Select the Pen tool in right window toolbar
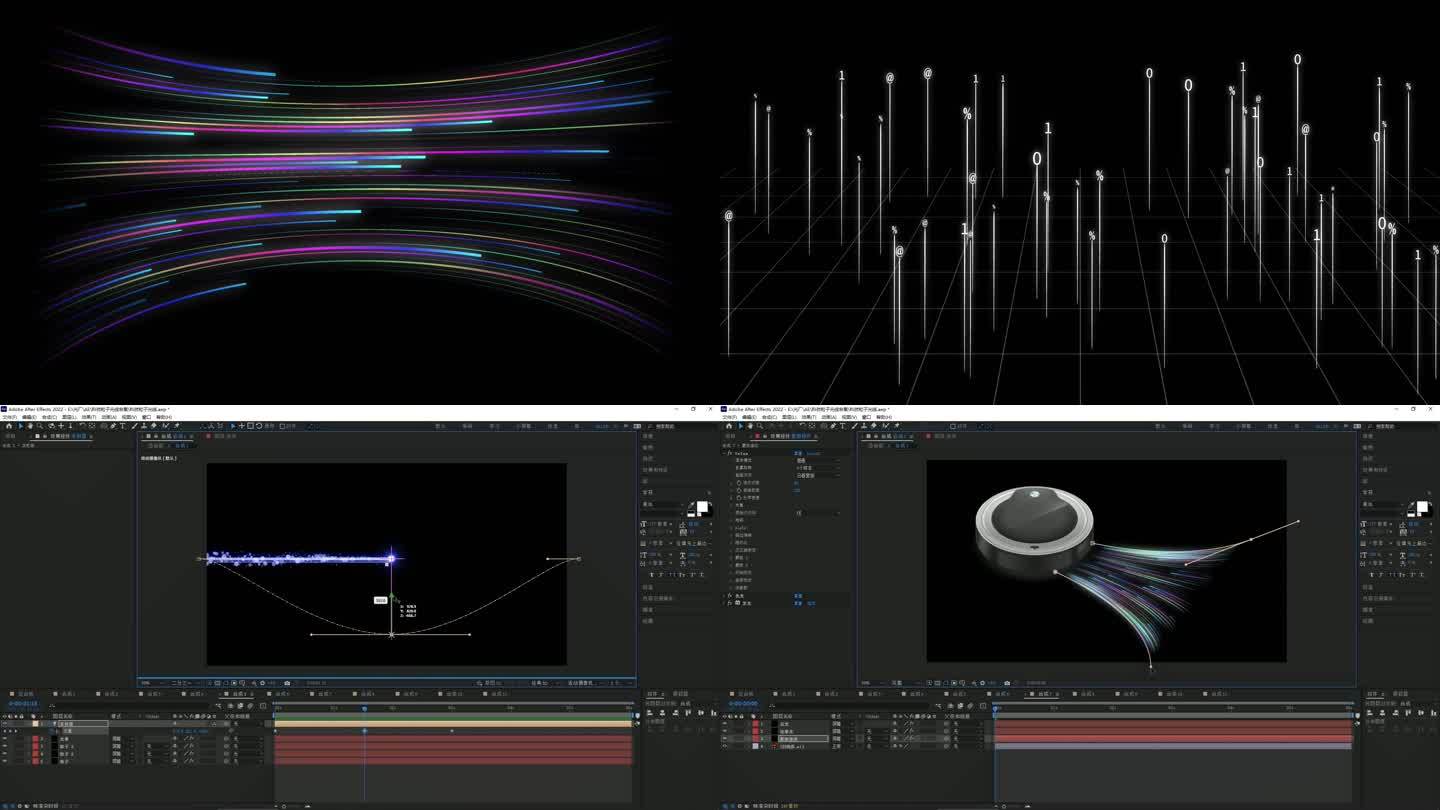The width and height of the screenshot is (1440, 810). point(833,426)
